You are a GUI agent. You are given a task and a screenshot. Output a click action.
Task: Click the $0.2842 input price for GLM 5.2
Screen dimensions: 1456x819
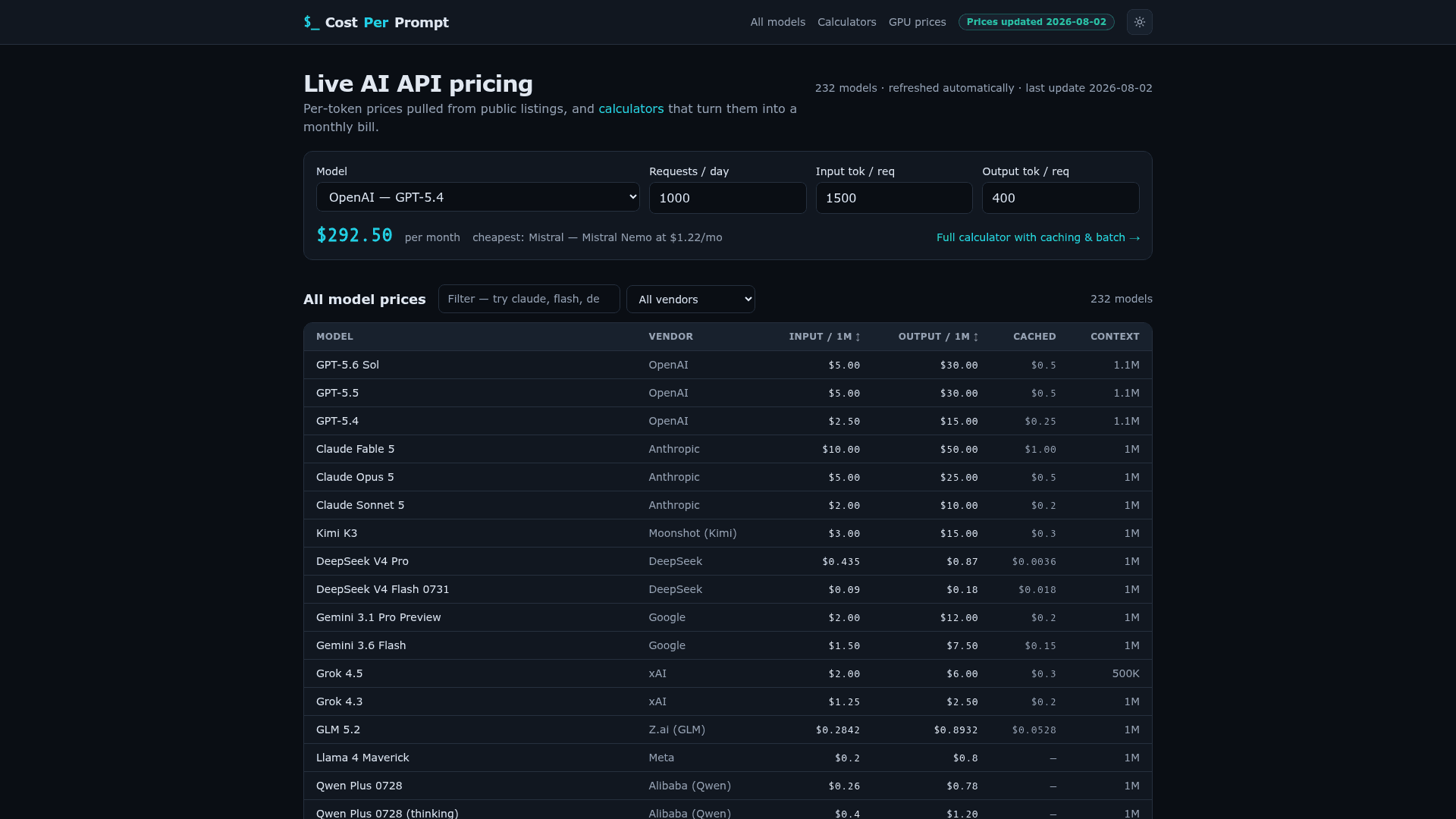pyautogui.click(x=838, y=730)
